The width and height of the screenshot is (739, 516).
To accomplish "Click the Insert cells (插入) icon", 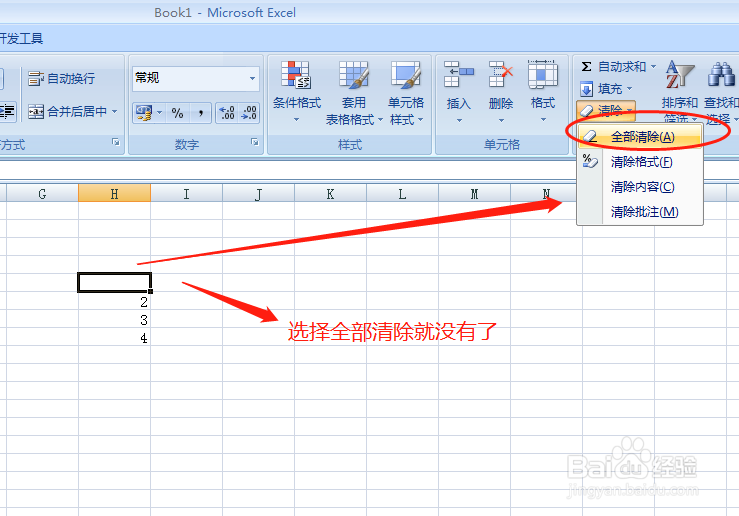I will 459,74.
